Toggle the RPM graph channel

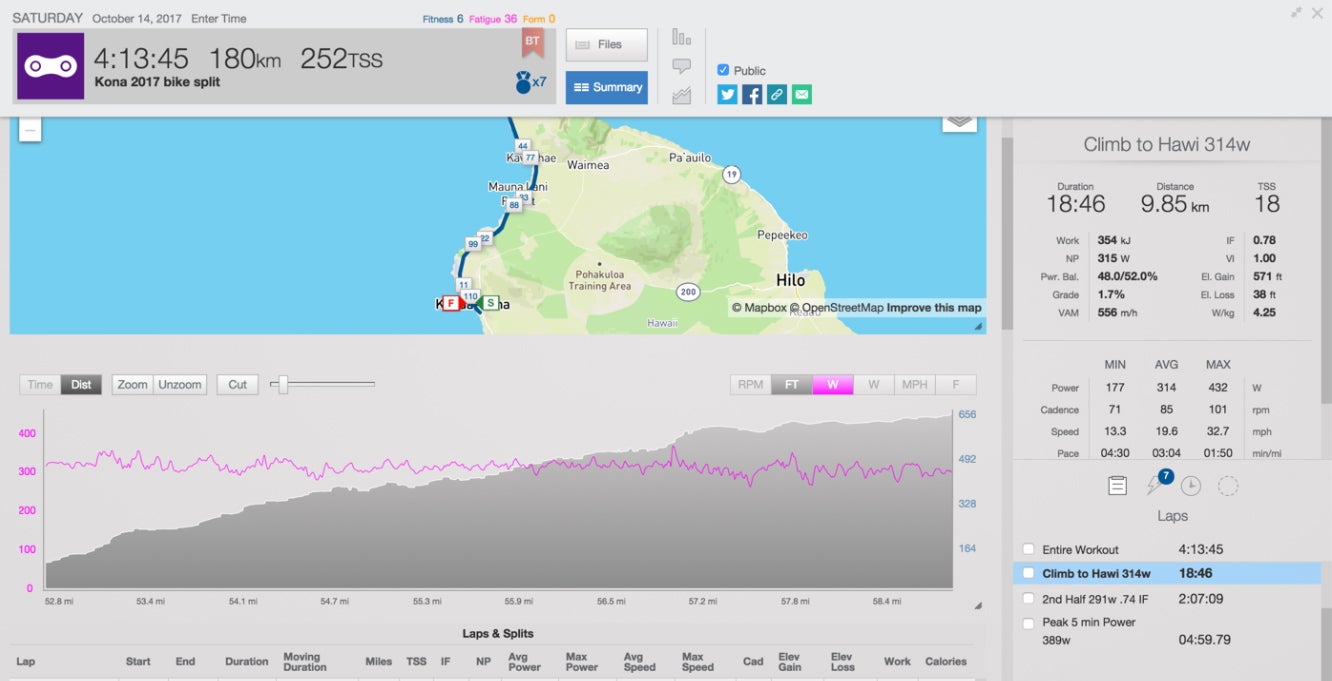pyautogui.click(x=750, y=385)
